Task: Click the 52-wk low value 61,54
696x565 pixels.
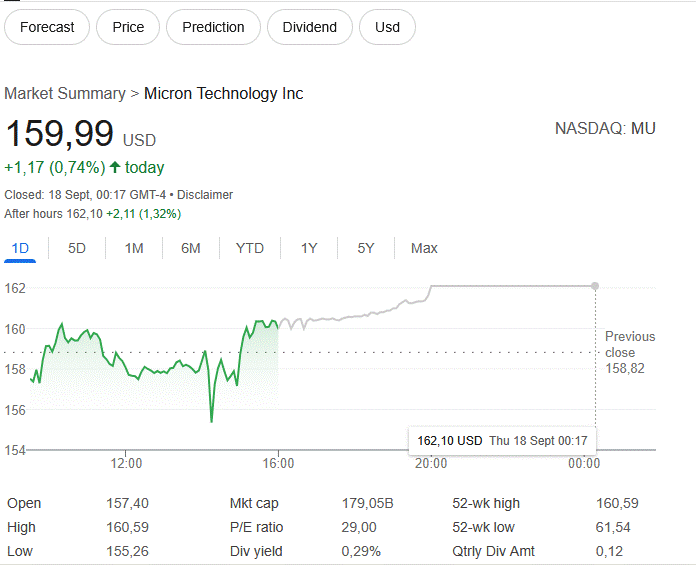Action: [613, 527]
